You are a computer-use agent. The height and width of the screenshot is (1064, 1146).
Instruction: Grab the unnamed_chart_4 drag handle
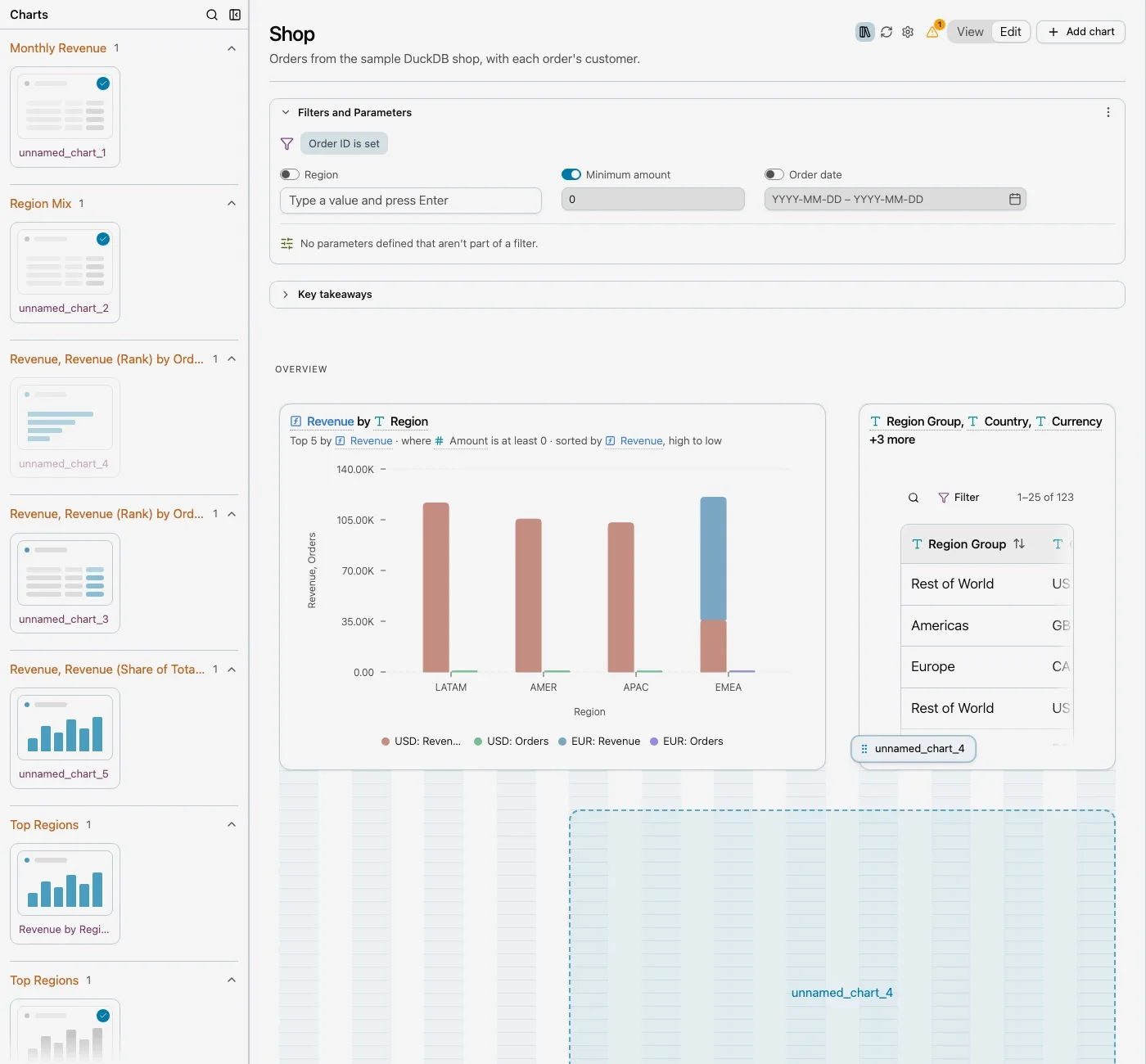tap(864, 749)
